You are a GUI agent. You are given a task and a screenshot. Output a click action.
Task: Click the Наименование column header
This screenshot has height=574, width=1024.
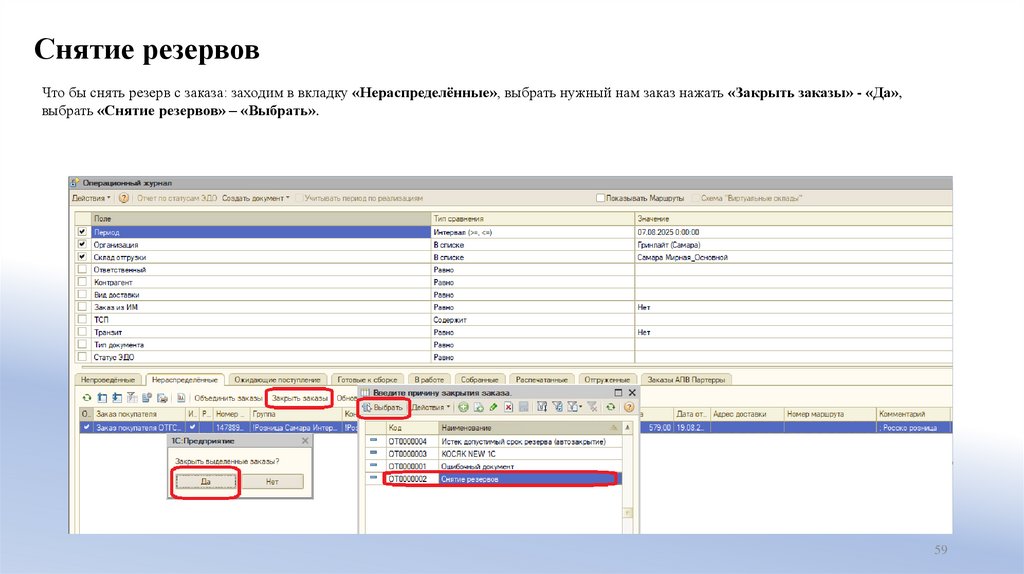[530, 428]
